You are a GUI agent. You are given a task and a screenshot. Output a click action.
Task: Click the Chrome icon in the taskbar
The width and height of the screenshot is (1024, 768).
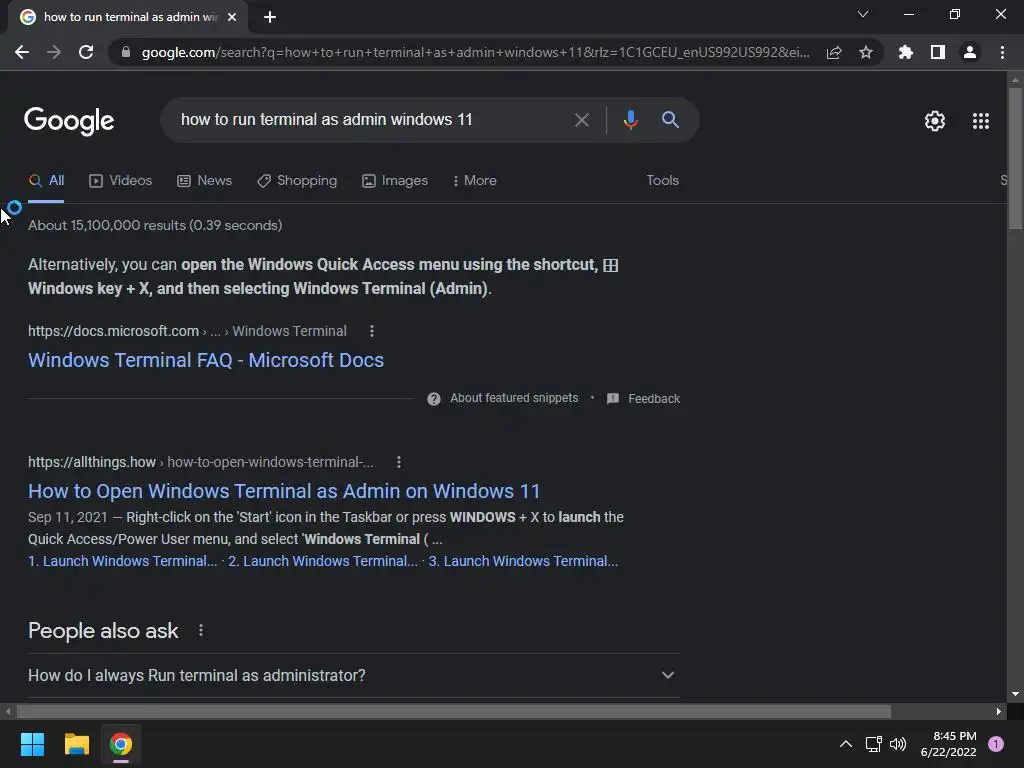tap(121, 744)
